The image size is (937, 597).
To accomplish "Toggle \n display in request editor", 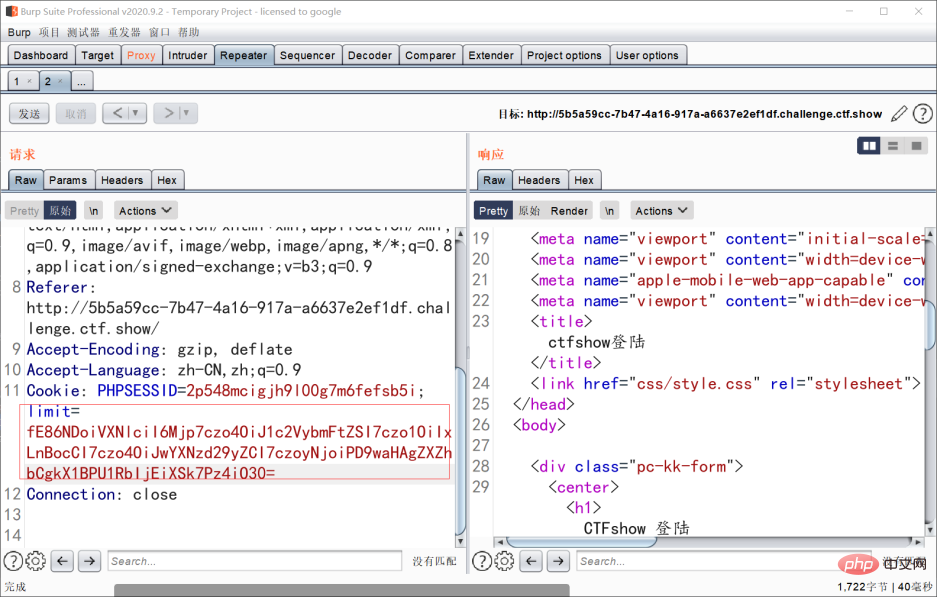I will [93, 211].
